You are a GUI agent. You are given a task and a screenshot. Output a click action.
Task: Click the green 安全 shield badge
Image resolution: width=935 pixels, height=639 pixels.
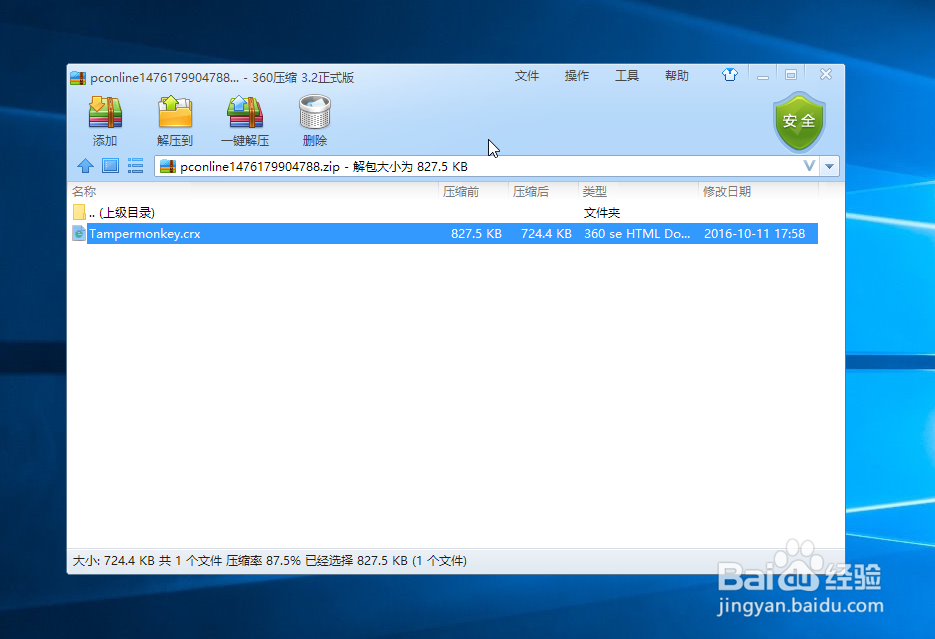tap(799, 121)
